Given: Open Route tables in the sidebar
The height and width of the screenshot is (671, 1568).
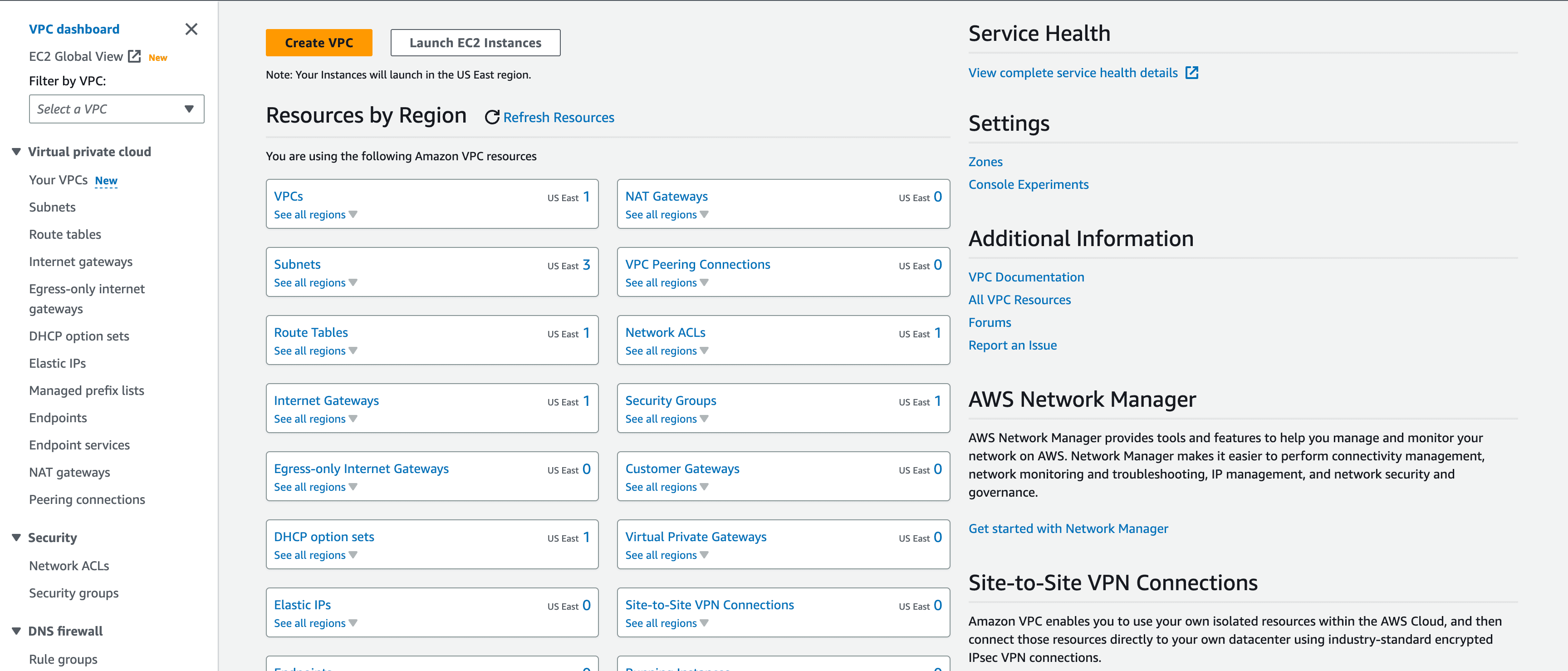Looking at the screenshot, I should pyautogui.click(x=65, y=234).
